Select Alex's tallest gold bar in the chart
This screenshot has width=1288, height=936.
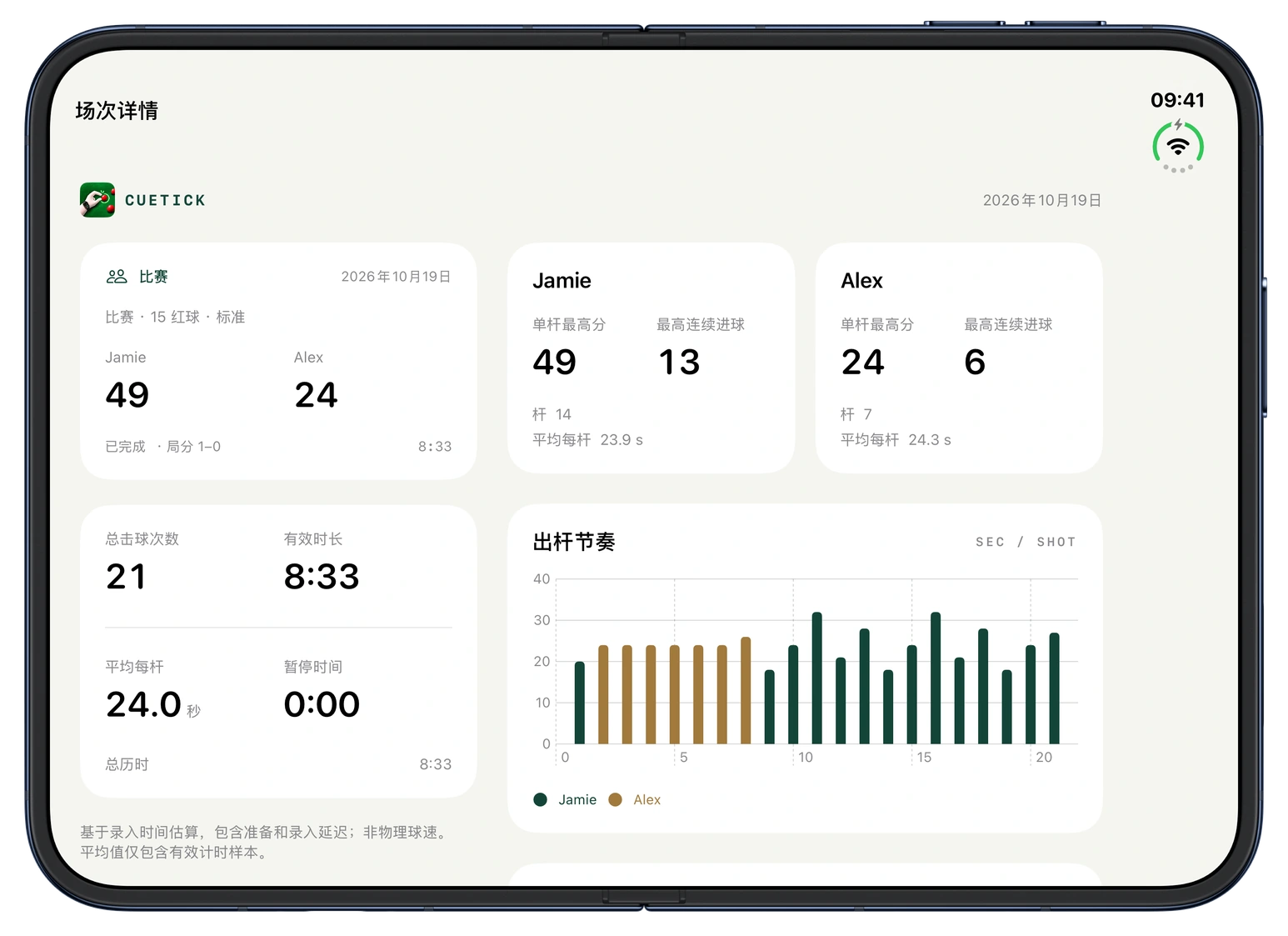[746, 690]
